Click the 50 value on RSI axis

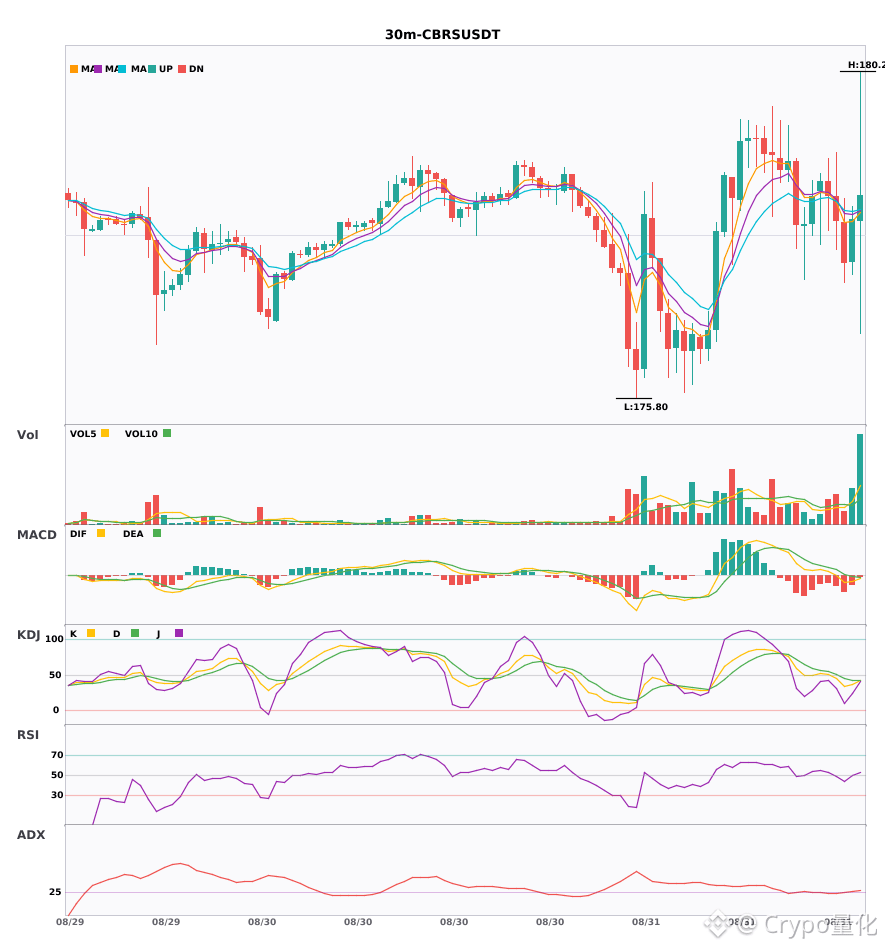[57, 775]
